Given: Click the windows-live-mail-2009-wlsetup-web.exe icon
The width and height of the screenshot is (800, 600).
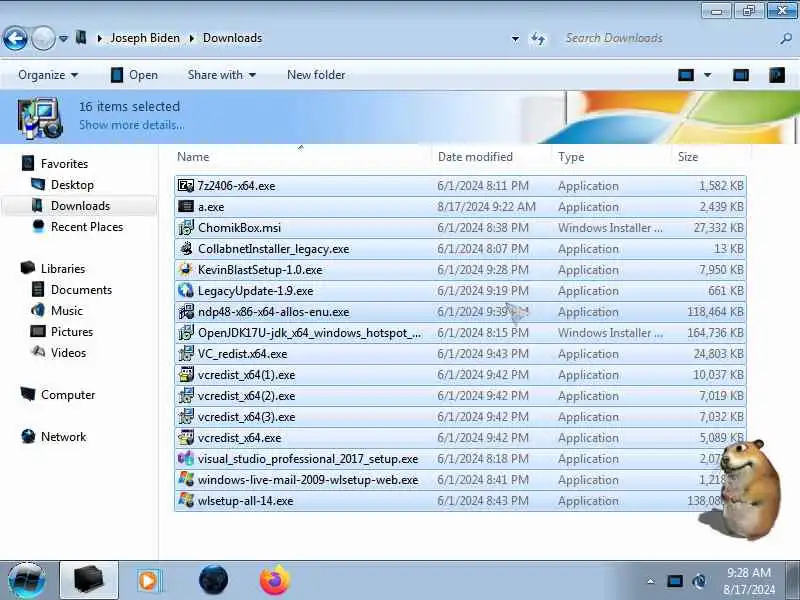Looking at the screenshot, I should tap(186, 480).
